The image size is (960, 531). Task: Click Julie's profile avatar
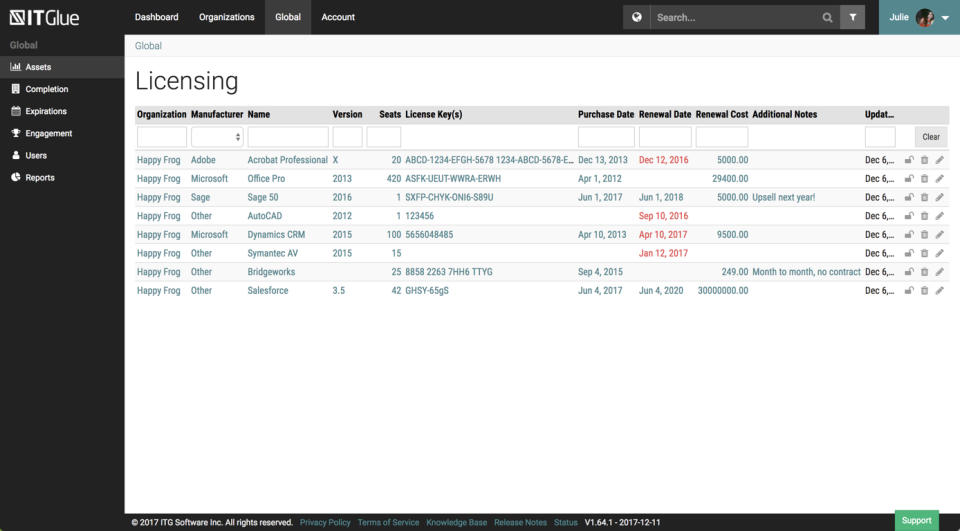[924, 17]
